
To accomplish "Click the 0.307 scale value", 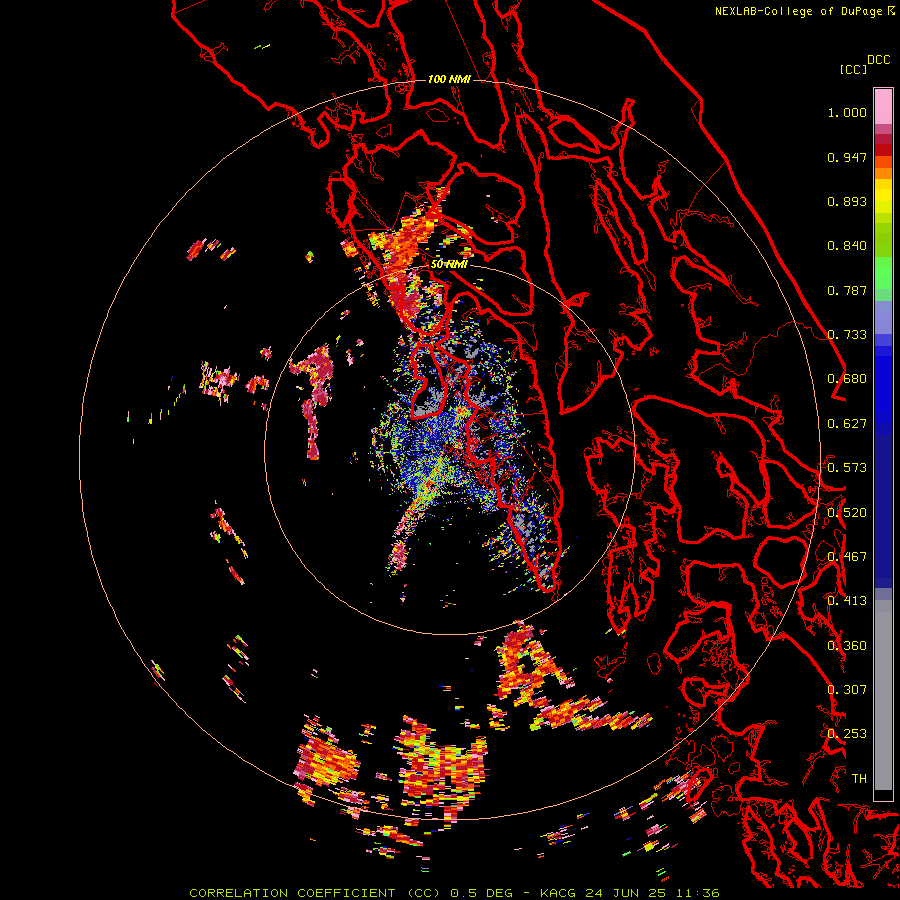I will click(847, 690).
